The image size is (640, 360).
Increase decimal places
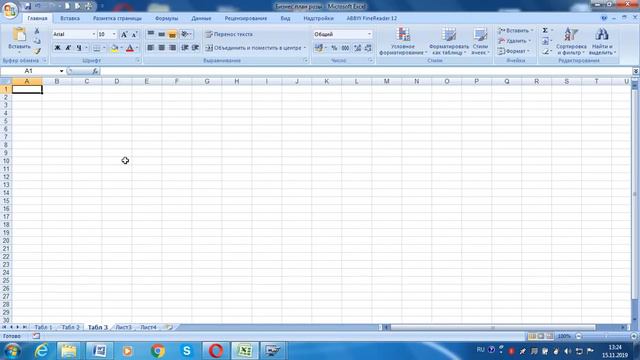(x=358, y=48)
